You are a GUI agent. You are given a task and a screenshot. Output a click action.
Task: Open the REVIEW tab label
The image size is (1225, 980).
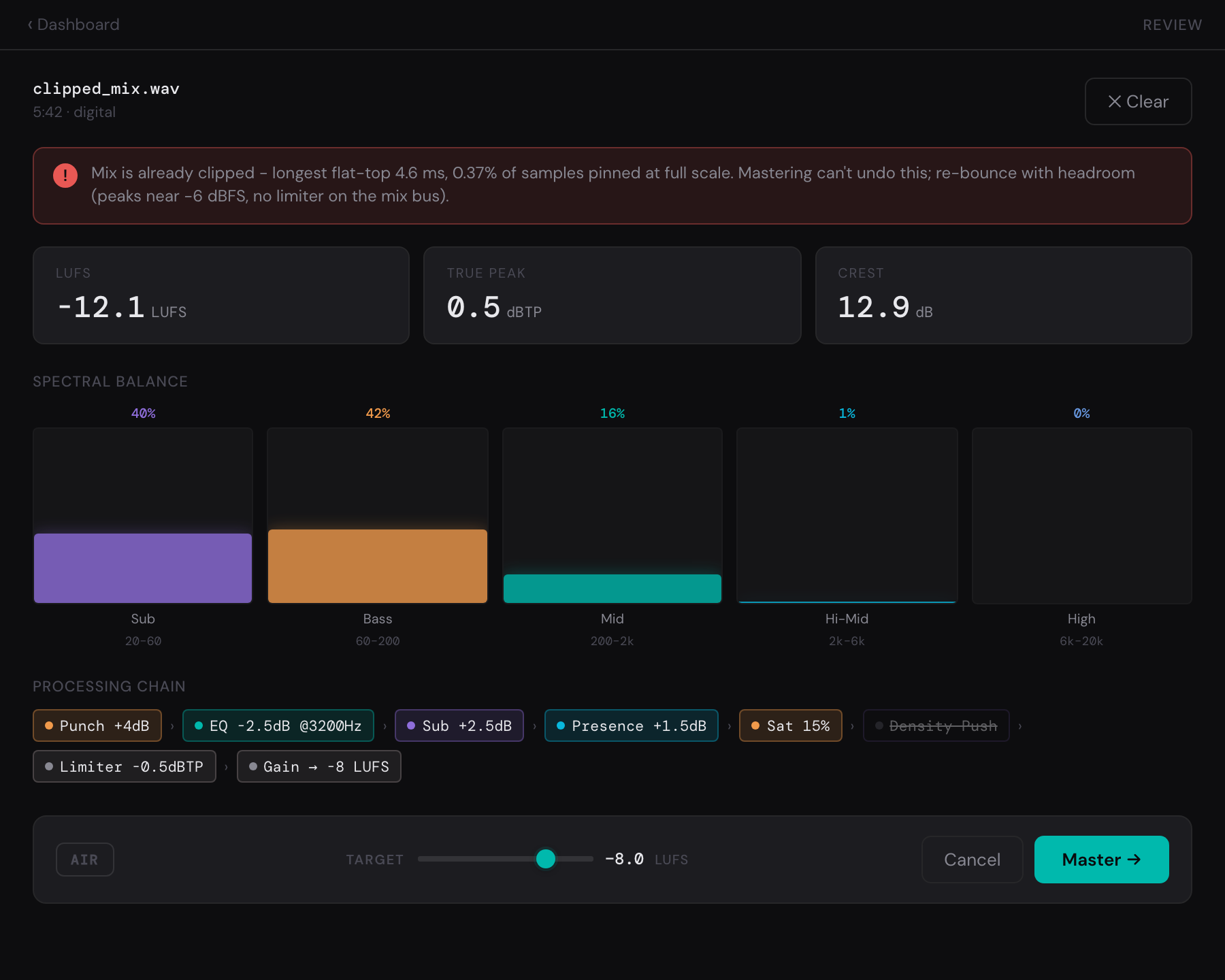(x=1172, y=24)
